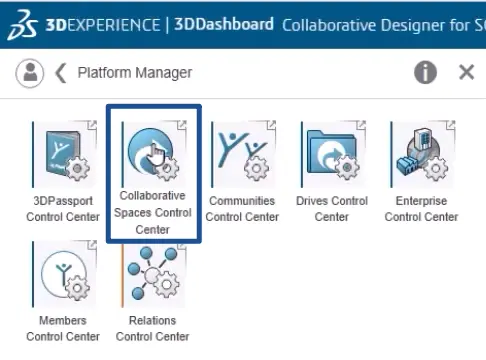Close the Platform Manager panel
486x360 pixels.
click(466, 72)
